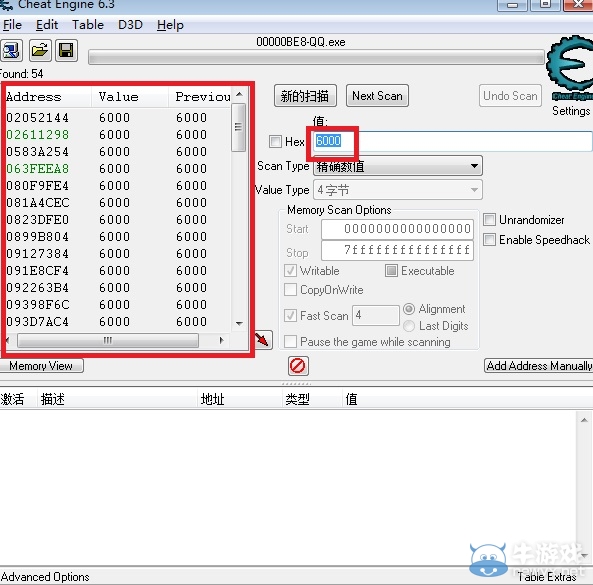Open the D3D menu

pyautogui.click(x=130, y=25)
